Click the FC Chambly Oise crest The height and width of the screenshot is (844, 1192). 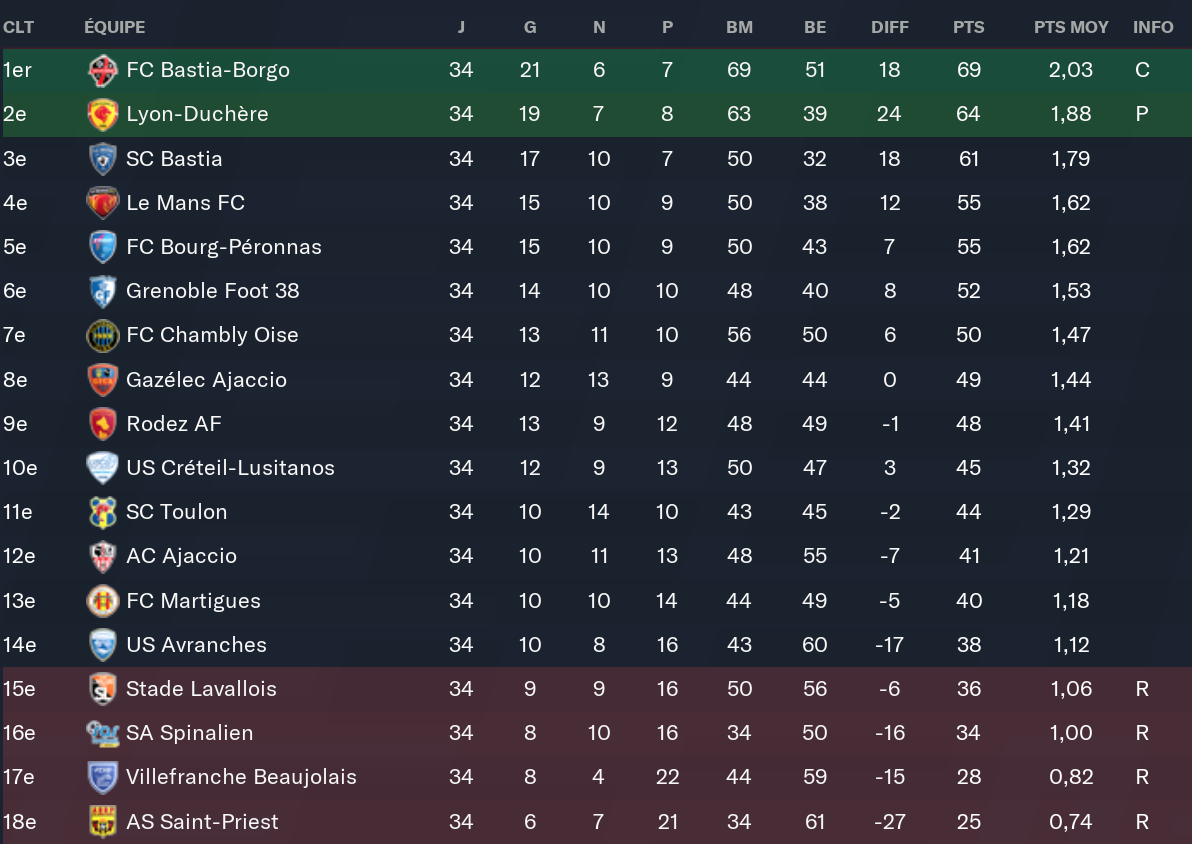(102, 335)
